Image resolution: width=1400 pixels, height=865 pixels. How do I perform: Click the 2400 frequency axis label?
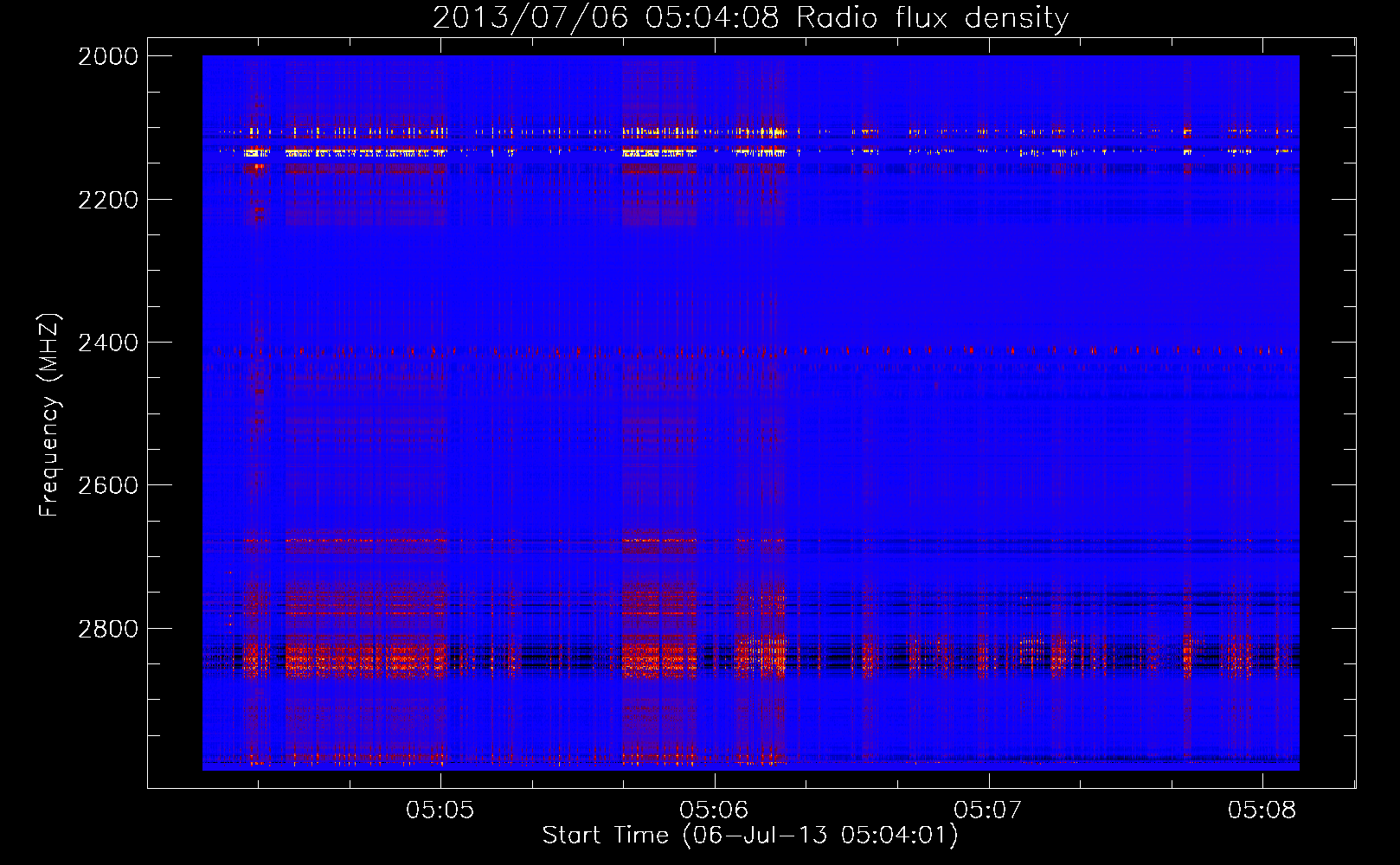click(108, 343)
